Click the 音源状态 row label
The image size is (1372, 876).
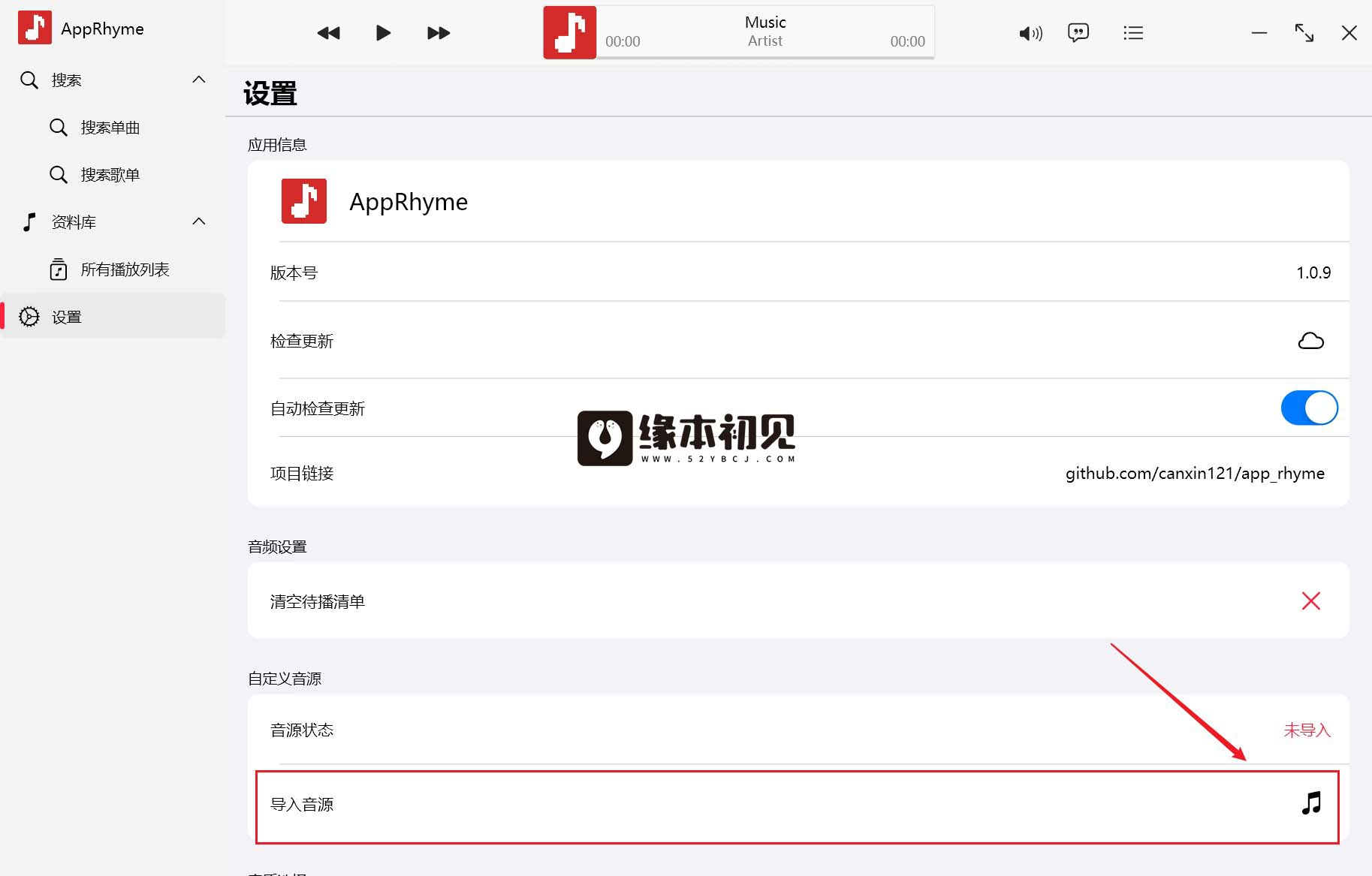[302, 730]
